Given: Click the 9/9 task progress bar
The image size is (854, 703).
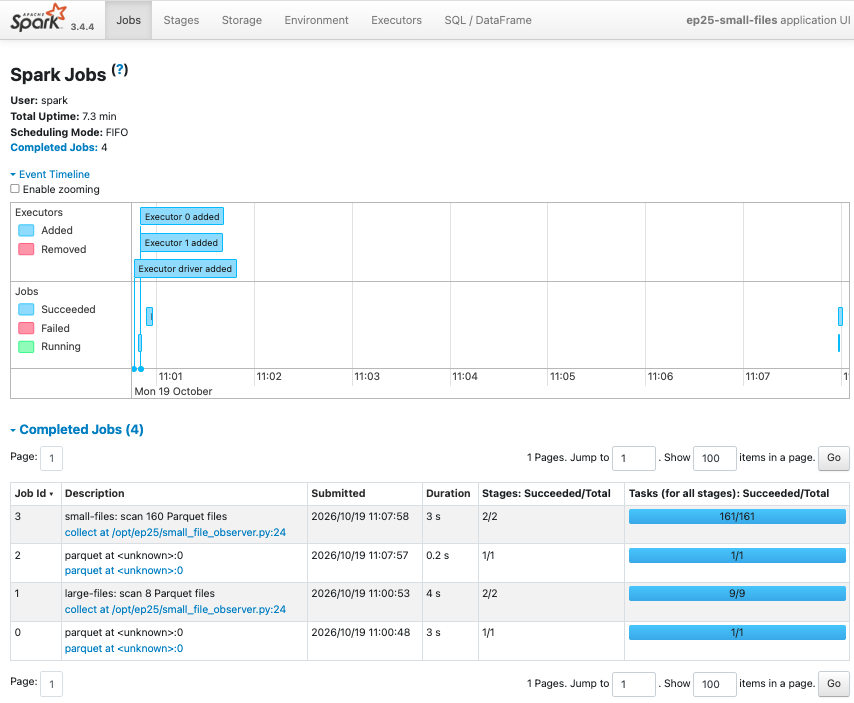Looking at the screenshot, I should (737, 594).
